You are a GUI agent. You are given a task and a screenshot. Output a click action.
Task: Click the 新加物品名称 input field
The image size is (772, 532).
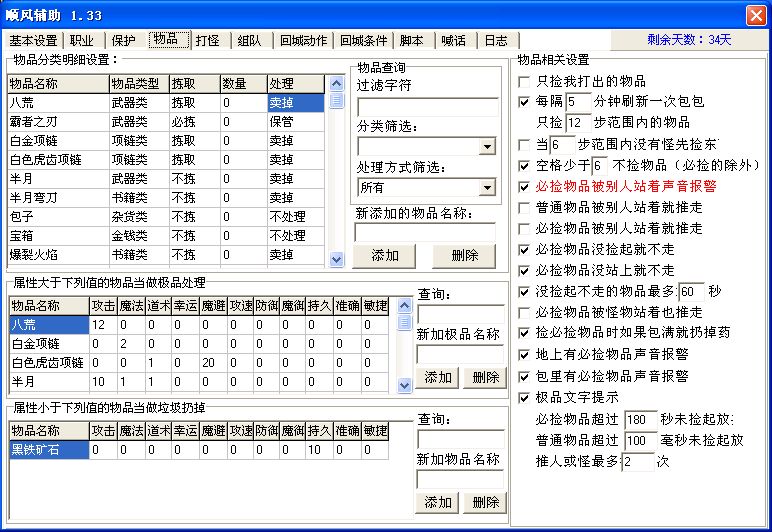pos(460,479)
